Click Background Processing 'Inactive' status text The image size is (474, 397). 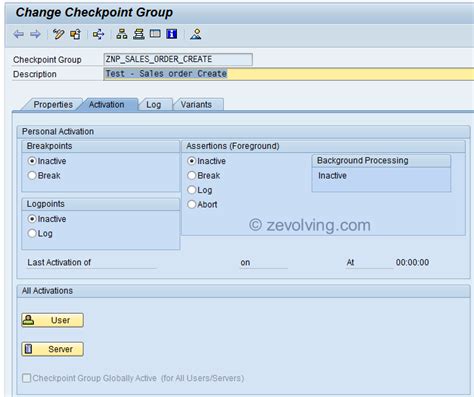[x=332, y=176]
